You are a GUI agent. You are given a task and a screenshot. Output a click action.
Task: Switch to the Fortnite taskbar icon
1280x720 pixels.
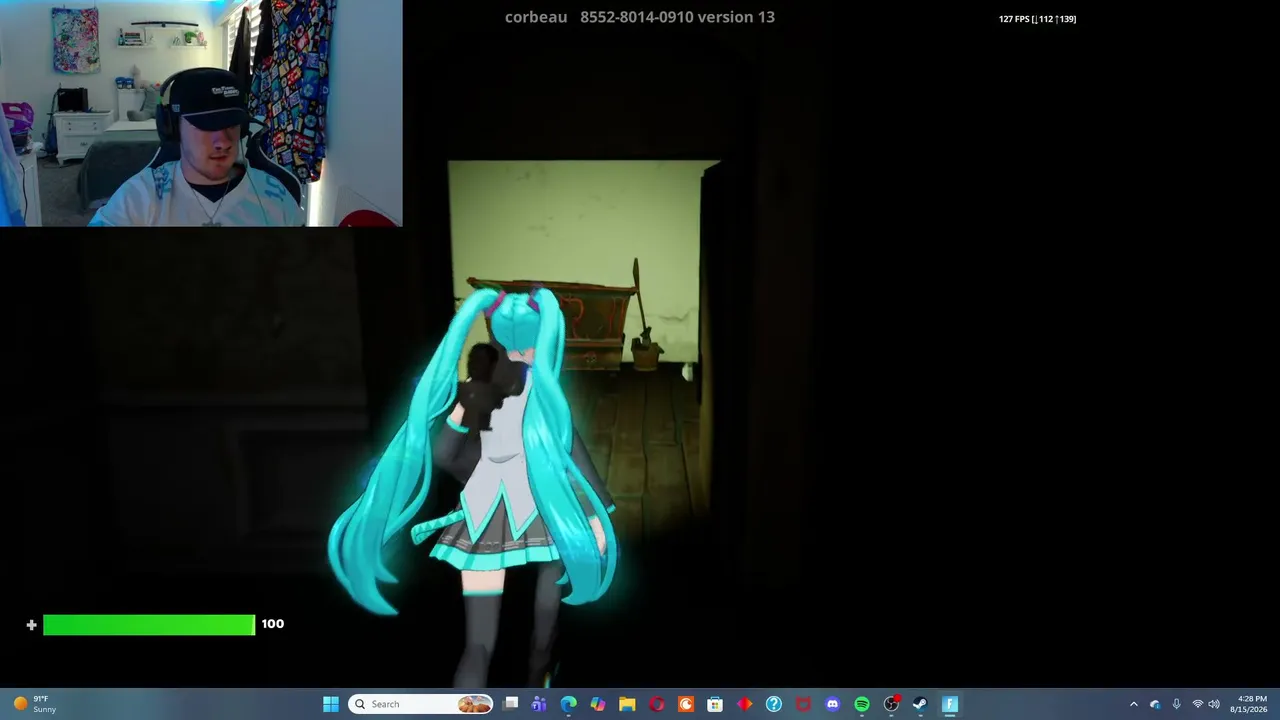[950, 704]
